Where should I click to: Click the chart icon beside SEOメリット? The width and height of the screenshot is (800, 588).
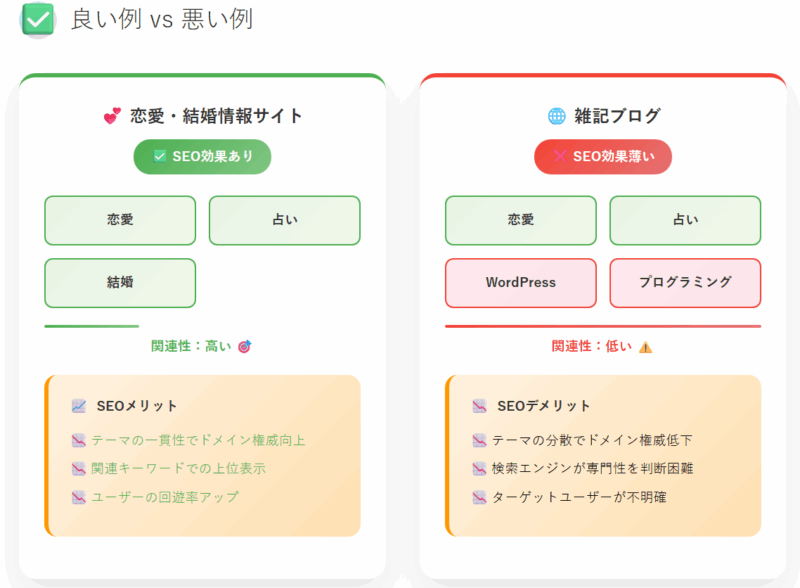pos(79,406)
